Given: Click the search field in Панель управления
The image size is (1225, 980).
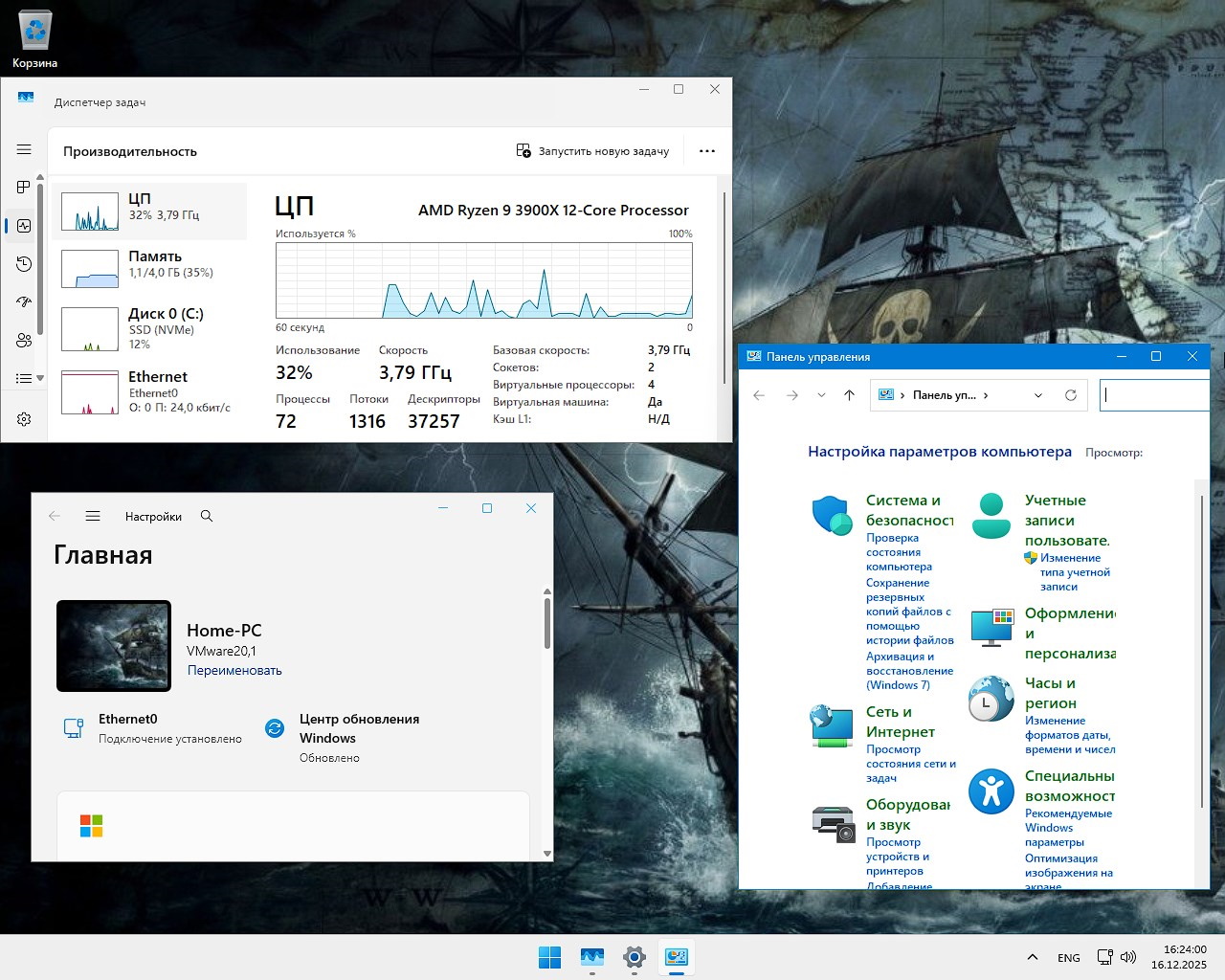Looking at the screenshot, I should pos(1155,395).
